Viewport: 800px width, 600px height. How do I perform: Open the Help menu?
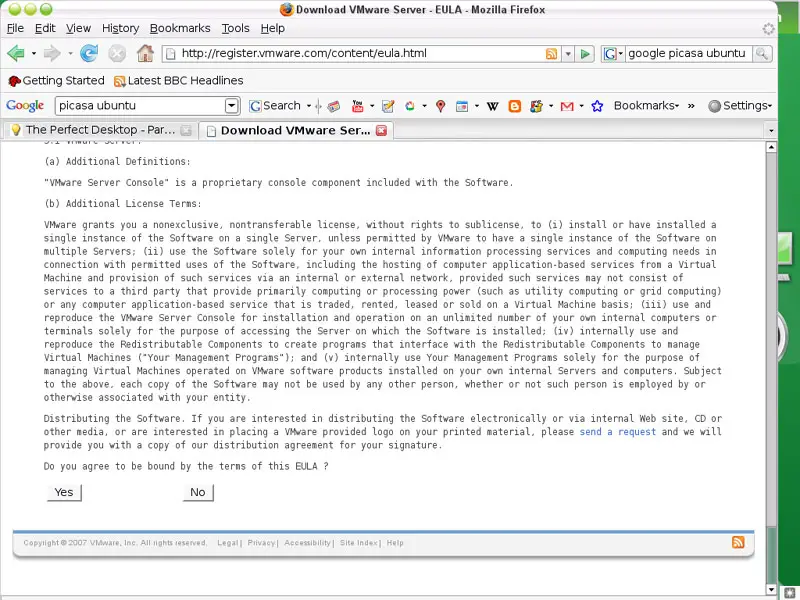coord(272,29)
